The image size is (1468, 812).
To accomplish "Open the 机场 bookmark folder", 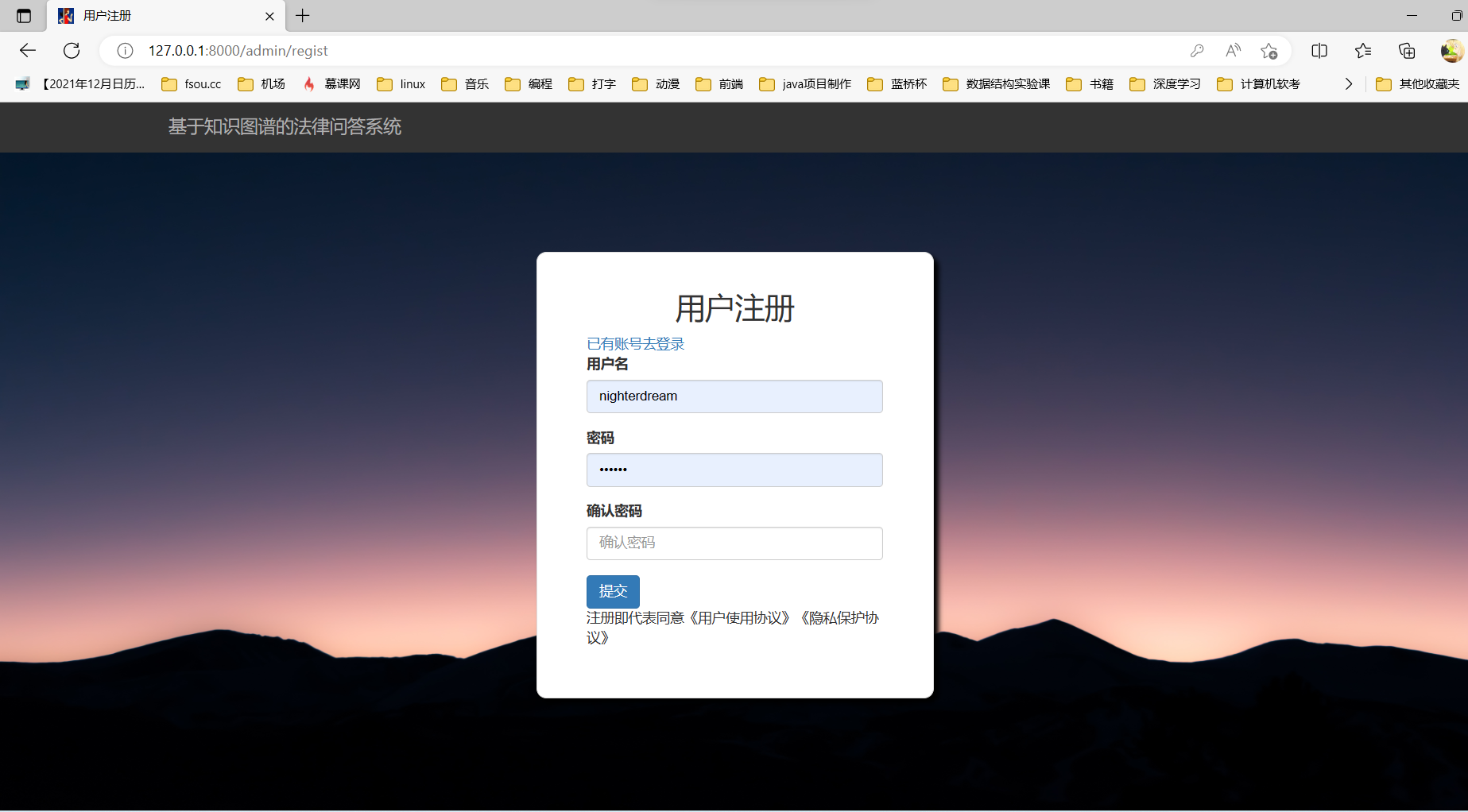I will (261, 84).
